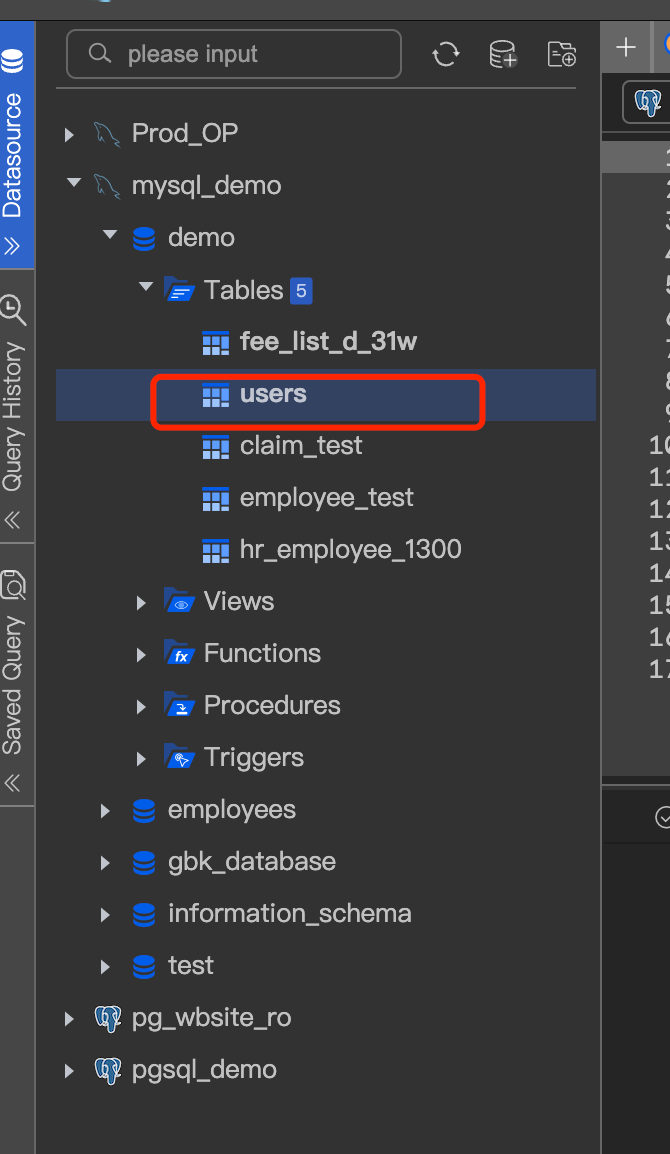Select the claim_test table
Screen dimensions: 670x1154
pos(301,446)
